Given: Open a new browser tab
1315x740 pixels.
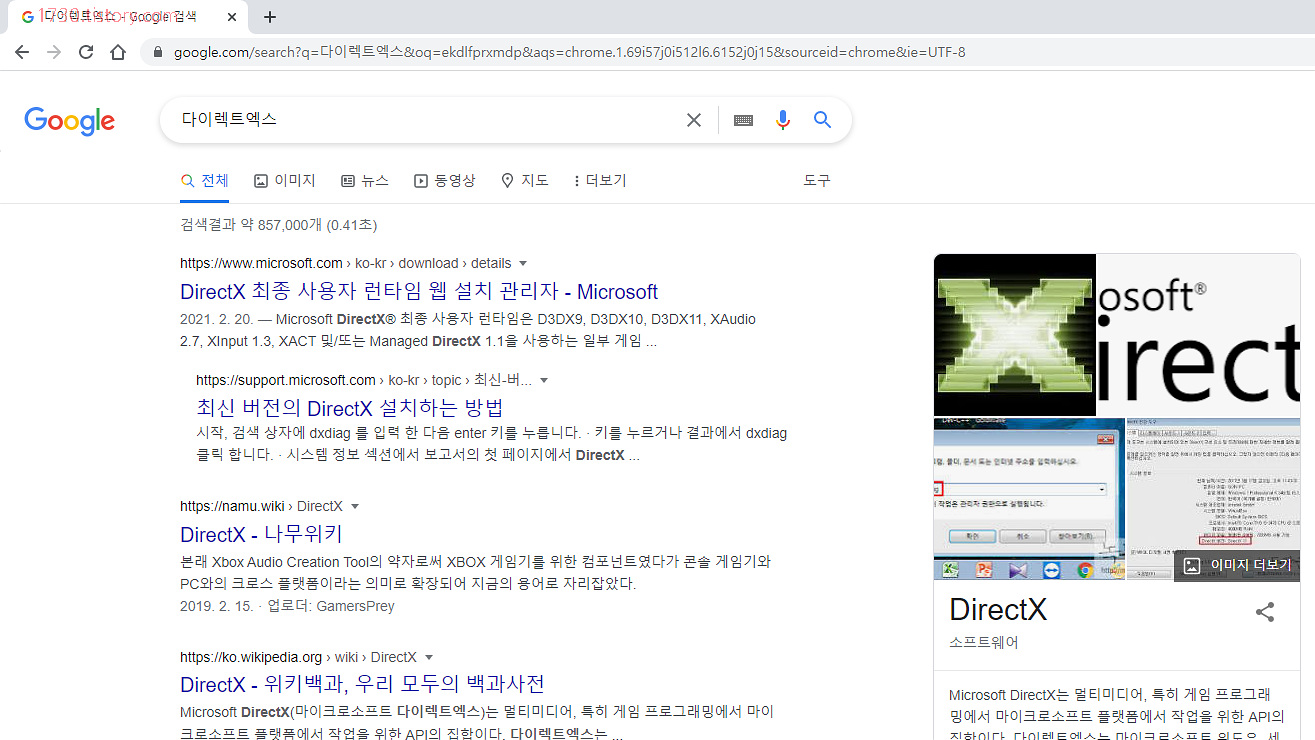Looking at the screenshot, I should [x=270, y=17].
